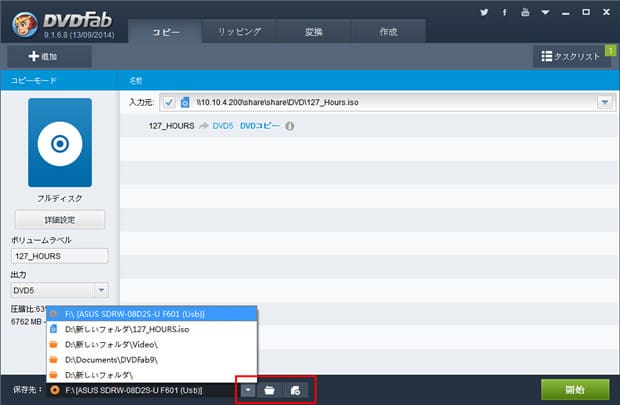This screenshot has height=405, width=620.
Task: Click the ISO image output icon
Action: tap(296, 390)
